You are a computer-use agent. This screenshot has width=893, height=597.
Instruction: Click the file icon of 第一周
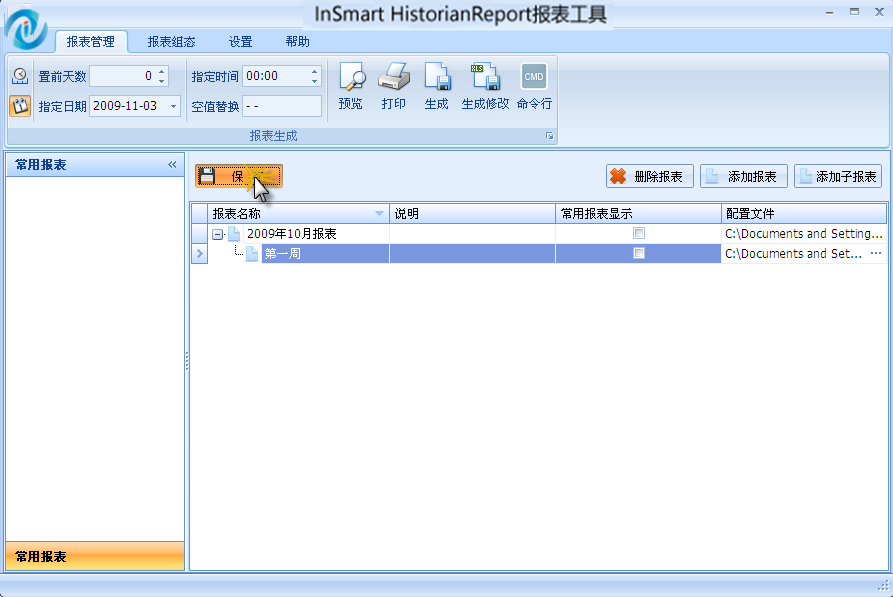click(252, 253)
